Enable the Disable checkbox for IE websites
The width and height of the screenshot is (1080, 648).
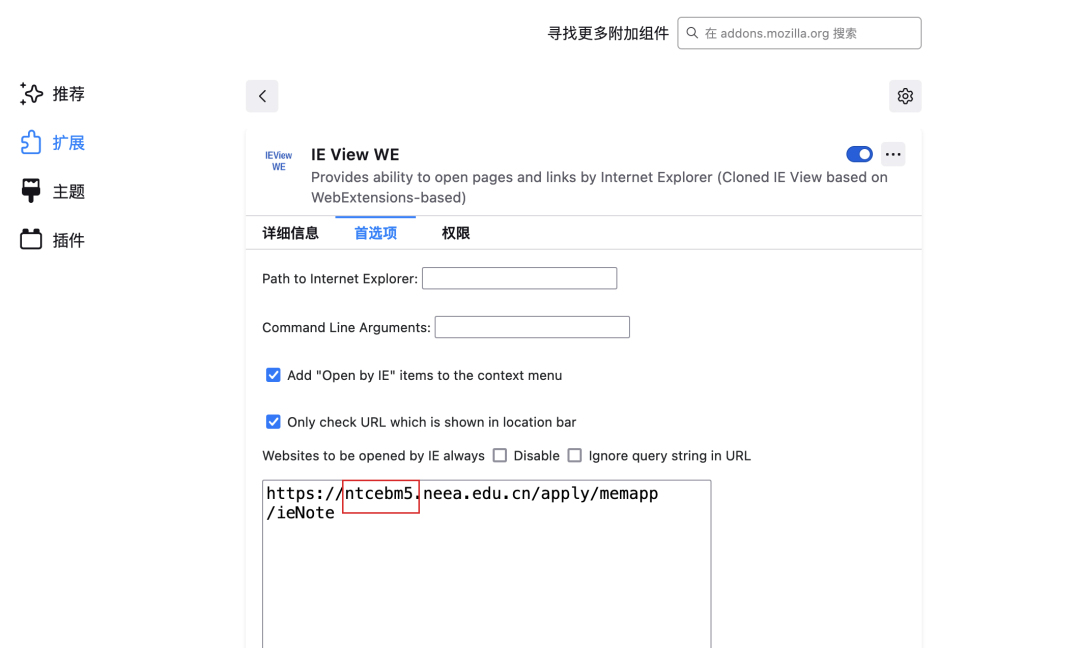pos(499,455)
